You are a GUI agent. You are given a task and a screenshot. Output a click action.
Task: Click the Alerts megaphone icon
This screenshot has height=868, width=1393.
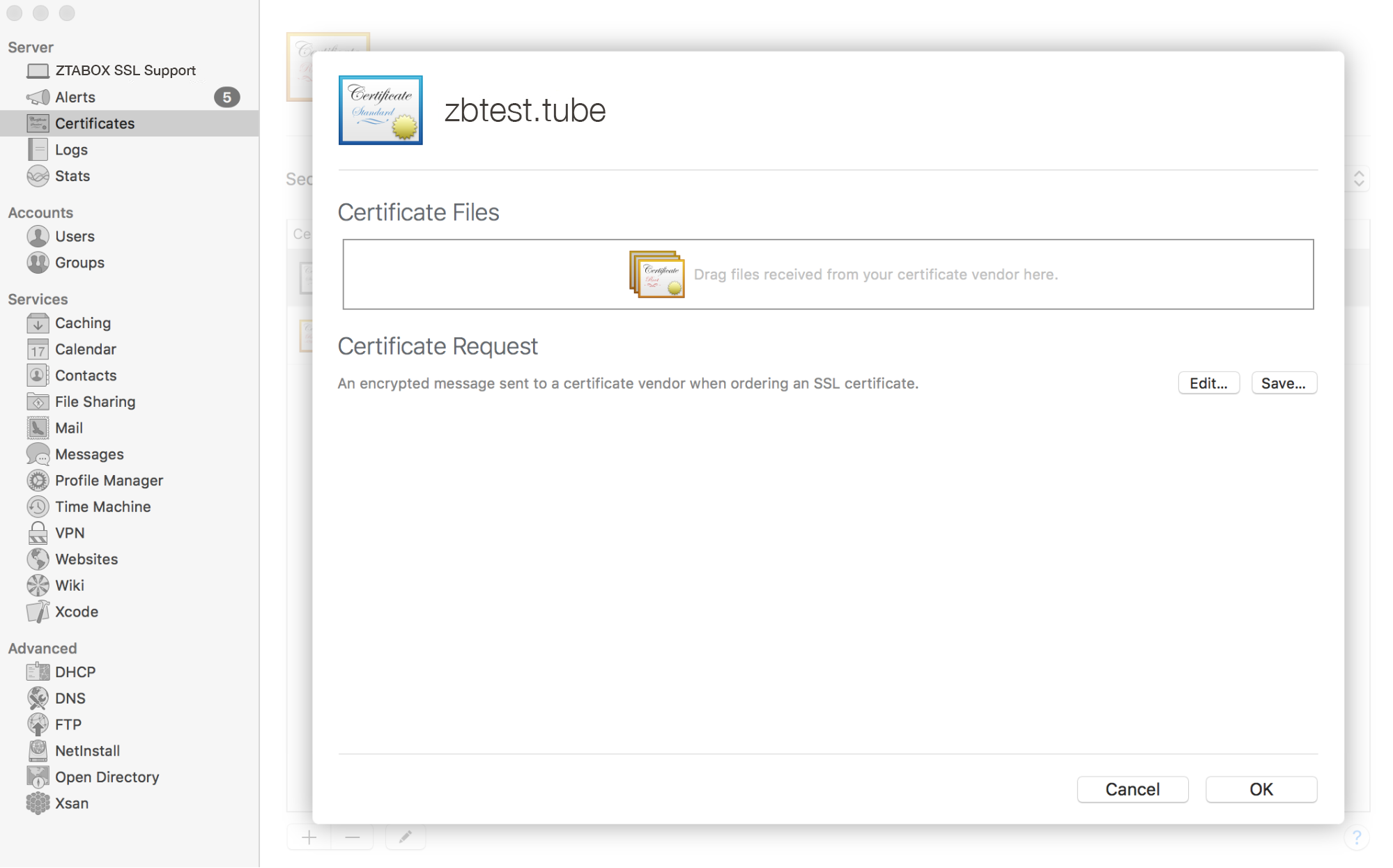click(38, 97)
